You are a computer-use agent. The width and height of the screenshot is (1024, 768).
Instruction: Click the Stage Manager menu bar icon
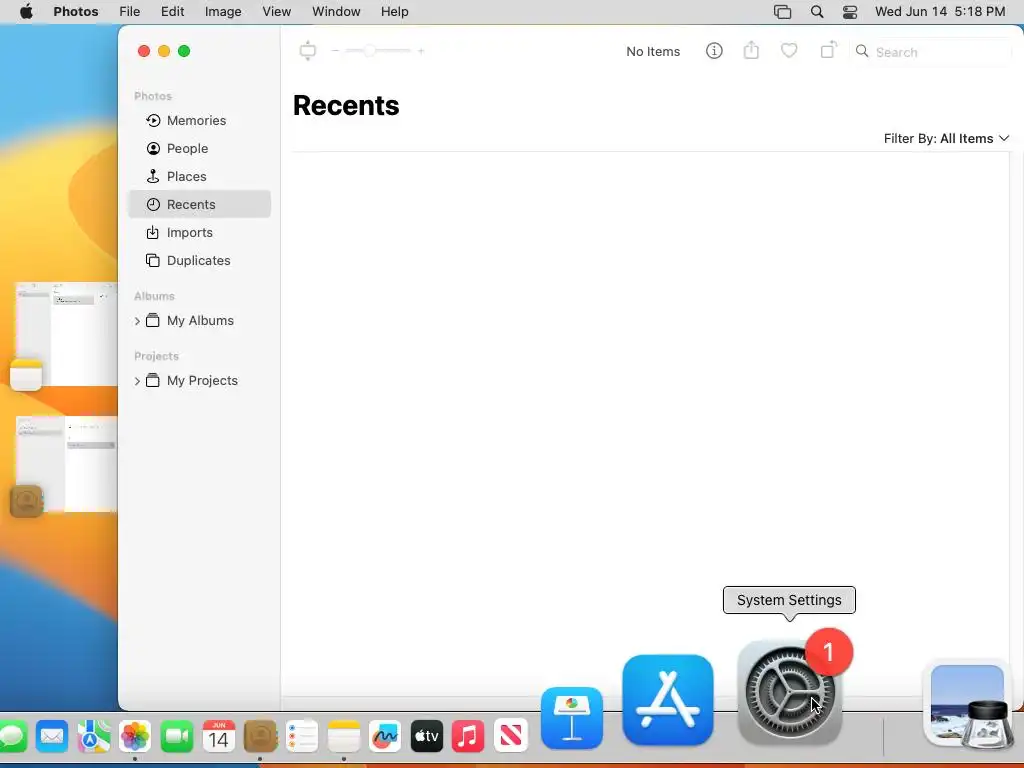[x=782, y=12]
